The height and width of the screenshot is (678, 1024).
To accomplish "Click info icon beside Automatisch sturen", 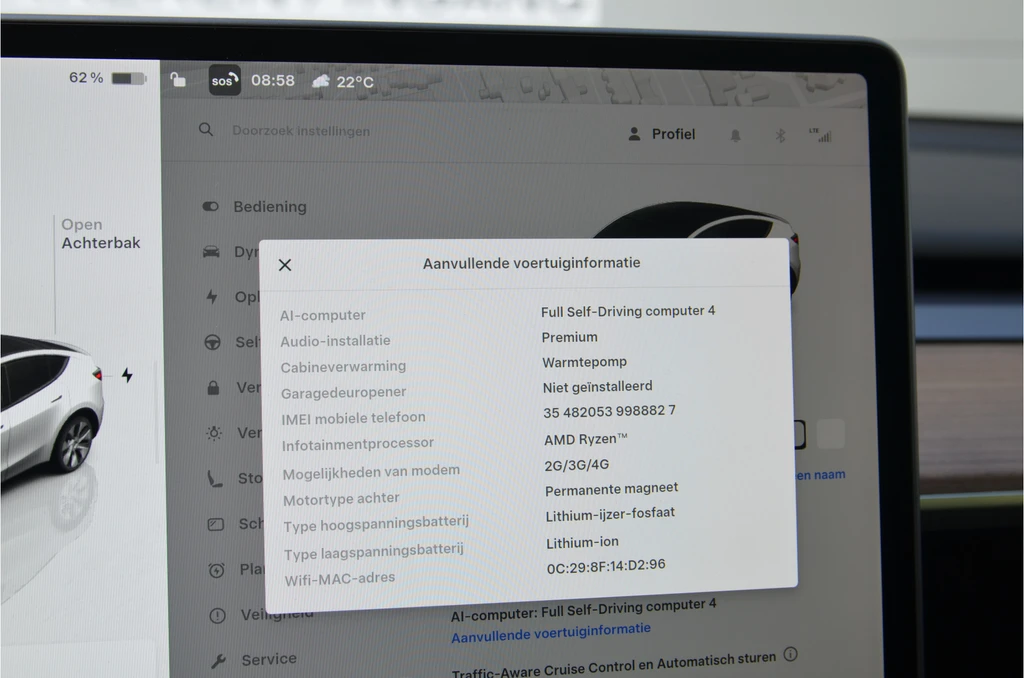I will [x=790, y=654].
